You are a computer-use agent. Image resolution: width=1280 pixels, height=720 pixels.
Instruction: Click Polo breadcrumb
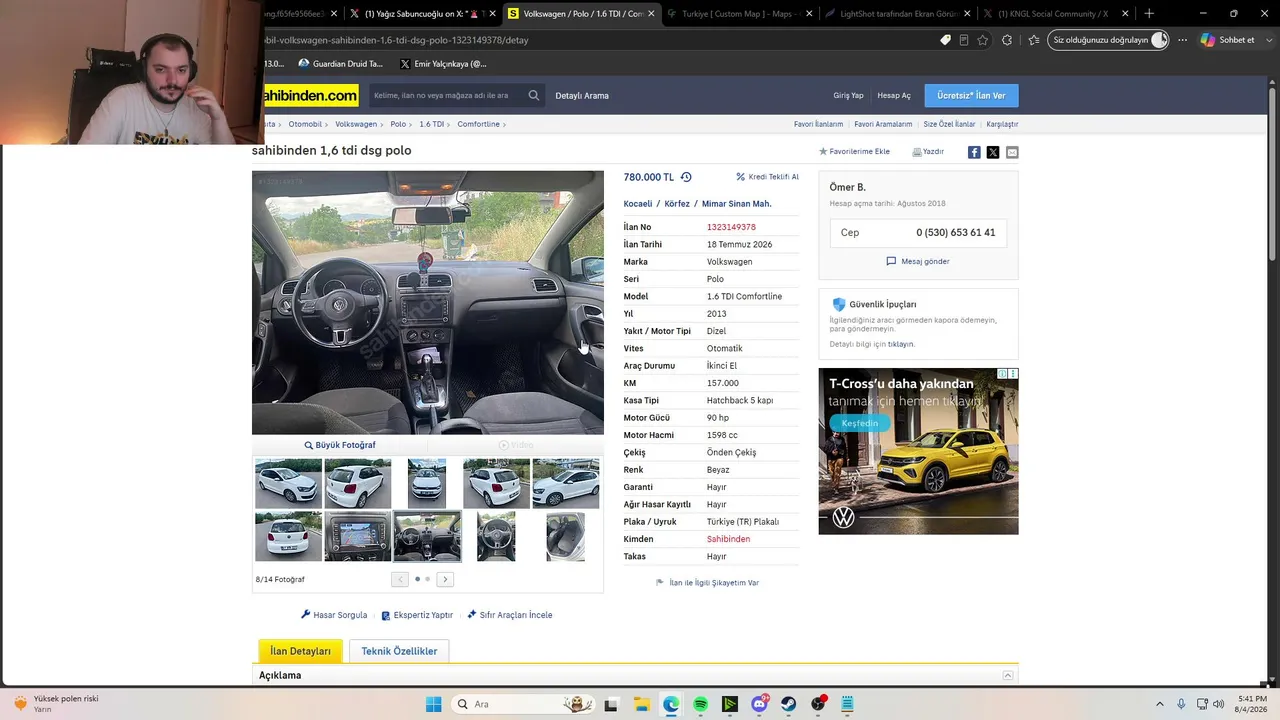(x=398, y=124)
